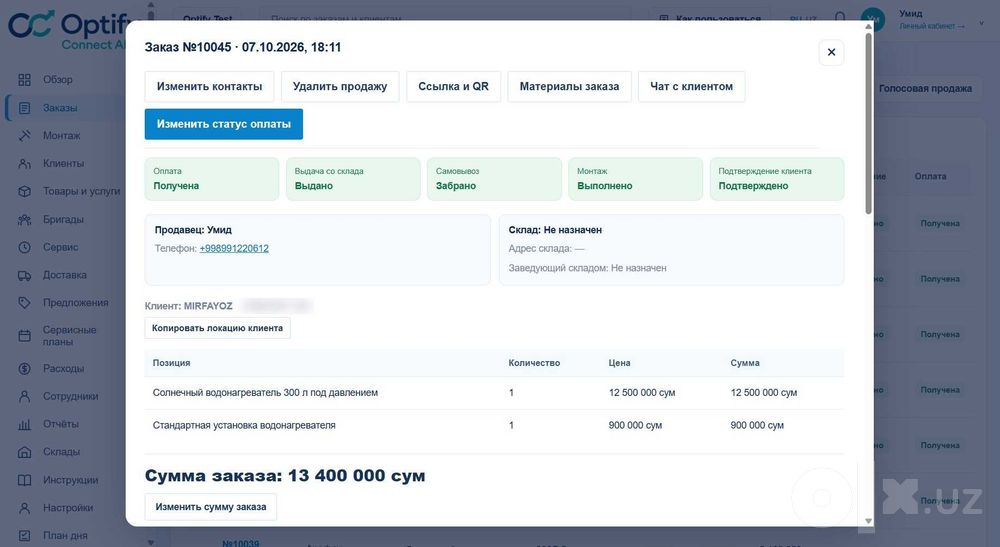Viewport: 1000px width, 547px height.
Task: Select Клиенты in the sidebar menu
Action: pyautogui.click(x=63, y=163)
